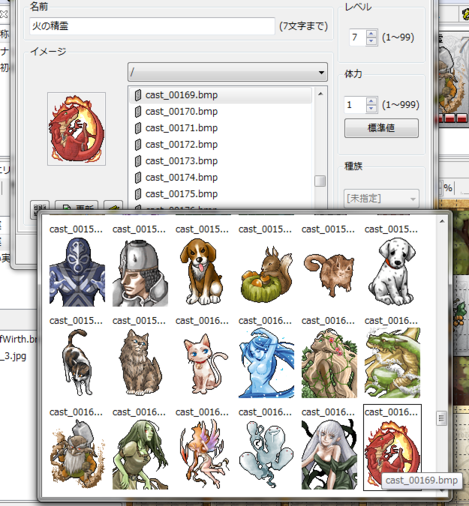Decrease the 体力 stamina spinner value
Screen dimensions: 469x506
point(371,108)
